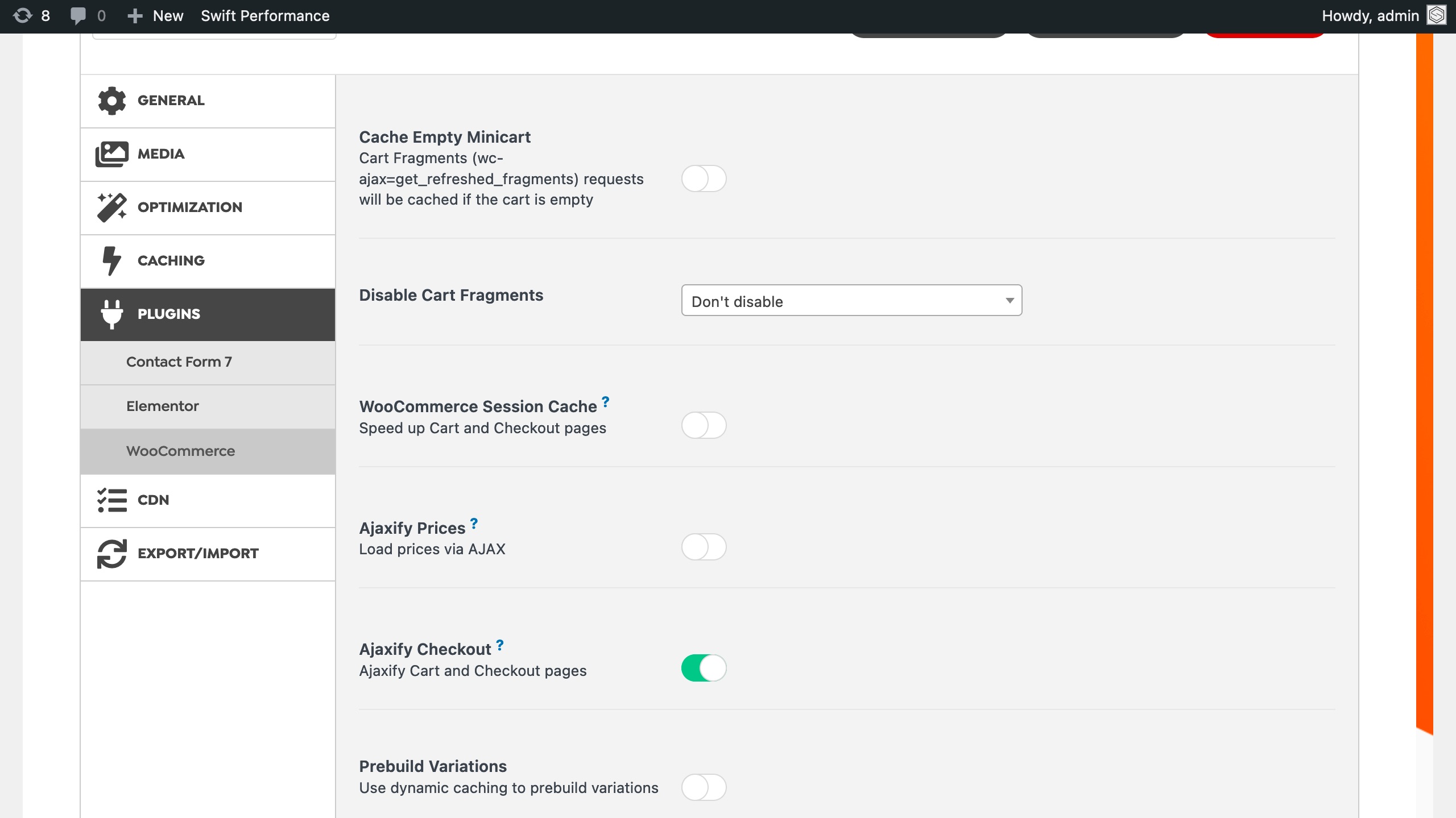The image size is (1456, 818).
Task: Click the Ajaxify Prices heading
Action: click(412, 528)
